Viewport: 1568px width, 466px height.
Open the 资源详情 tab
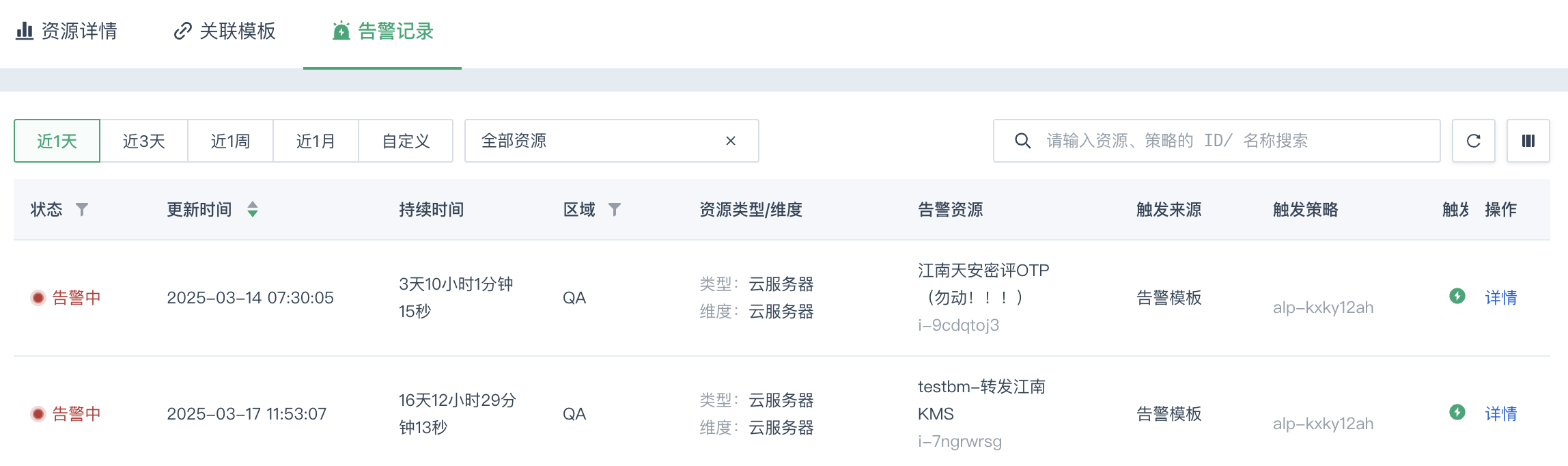click(66, 31)
